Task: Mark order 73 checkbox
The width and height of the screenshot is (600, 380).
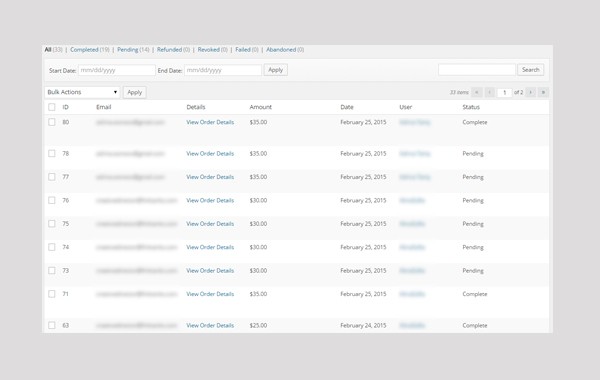Action: [x=52, y=271]
